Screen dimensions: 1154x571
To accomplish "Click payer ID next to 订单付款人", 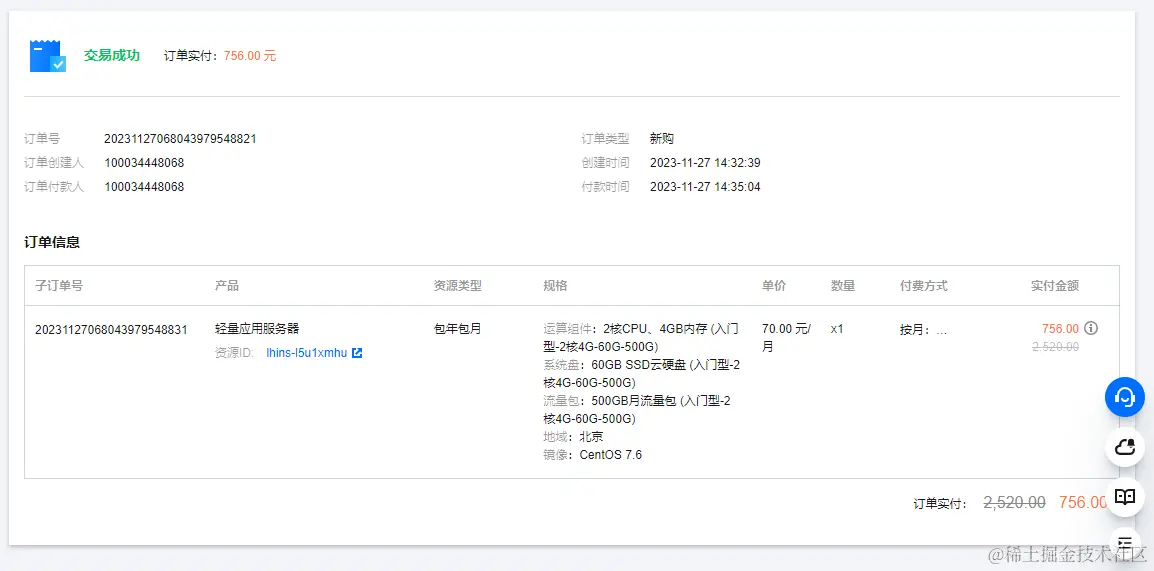I will pyautogui.click(x=144, y=187).
